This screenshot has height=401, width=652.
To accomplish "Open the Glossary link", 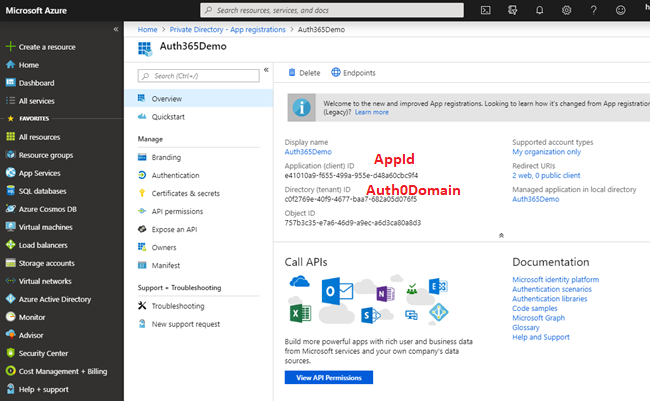I will pyautogui.click(x=526, y=327).
